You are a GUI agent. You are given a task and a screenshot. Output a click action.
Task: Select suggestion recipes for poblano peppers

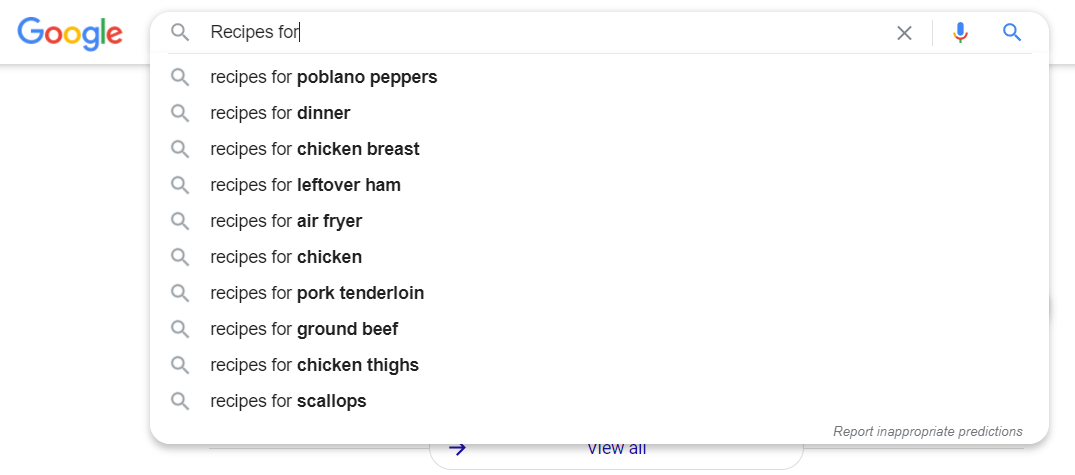click(599, 77)
